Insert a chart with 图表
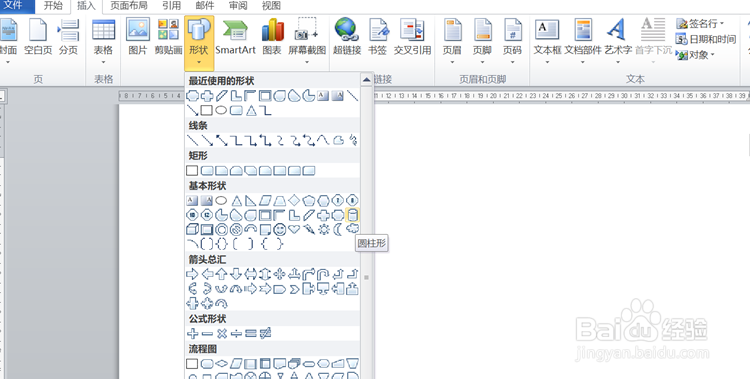 272,37
